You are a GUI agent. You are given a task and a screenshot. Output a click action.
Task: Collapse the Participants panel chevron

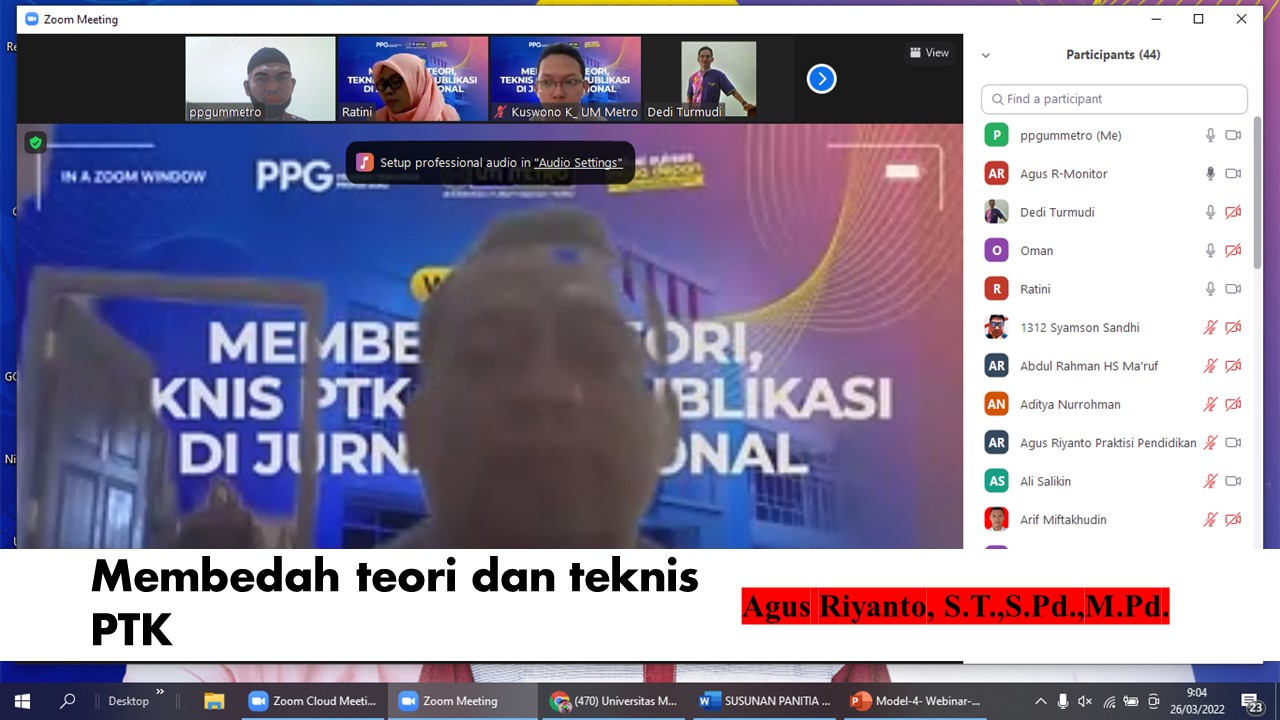pyautogui.click(x=986, y=56)
